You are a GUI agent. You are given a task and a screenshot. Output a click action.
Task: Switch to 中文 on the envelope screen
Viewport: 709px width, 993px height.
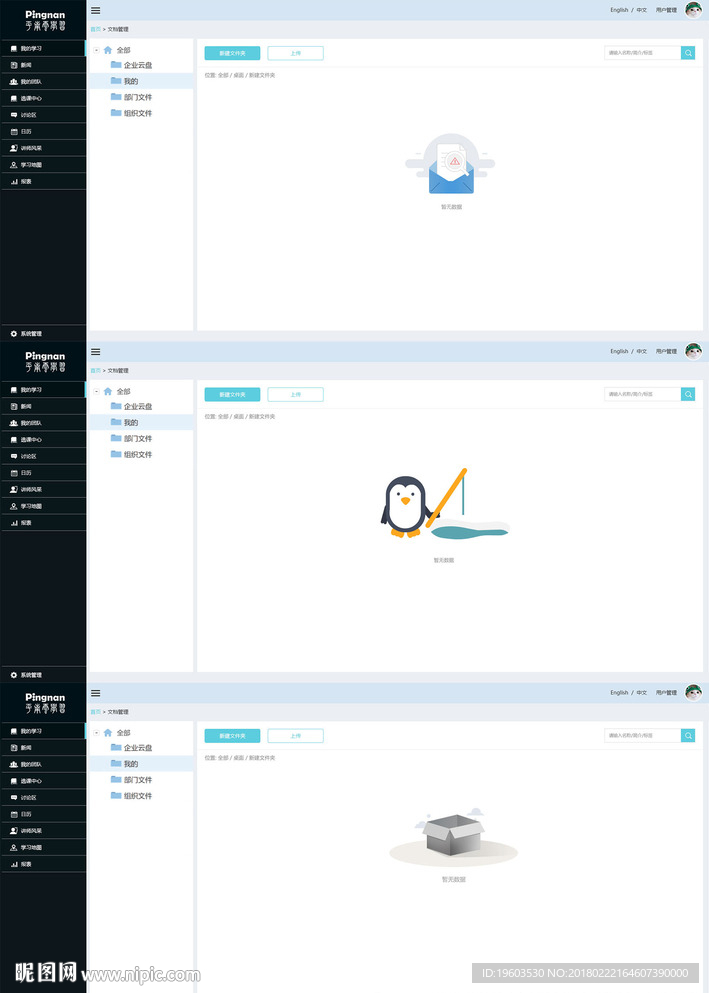click(x=642, y=10)
